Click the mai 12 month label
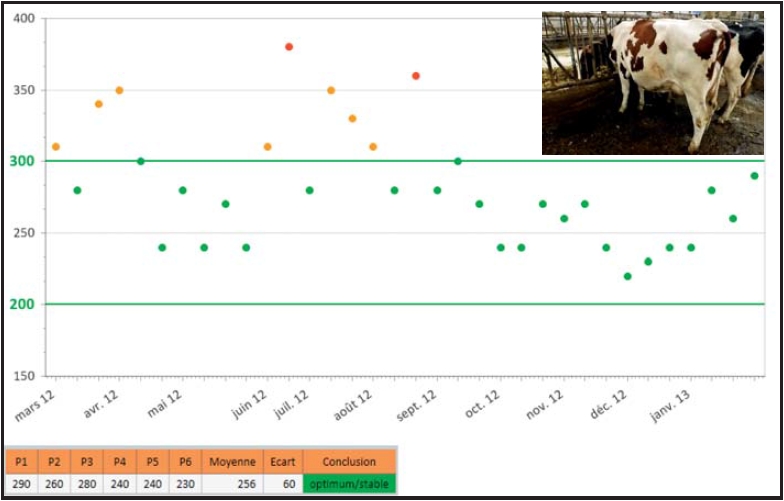The height and width of the screenshot is (501, 784). tap(165, 404)
